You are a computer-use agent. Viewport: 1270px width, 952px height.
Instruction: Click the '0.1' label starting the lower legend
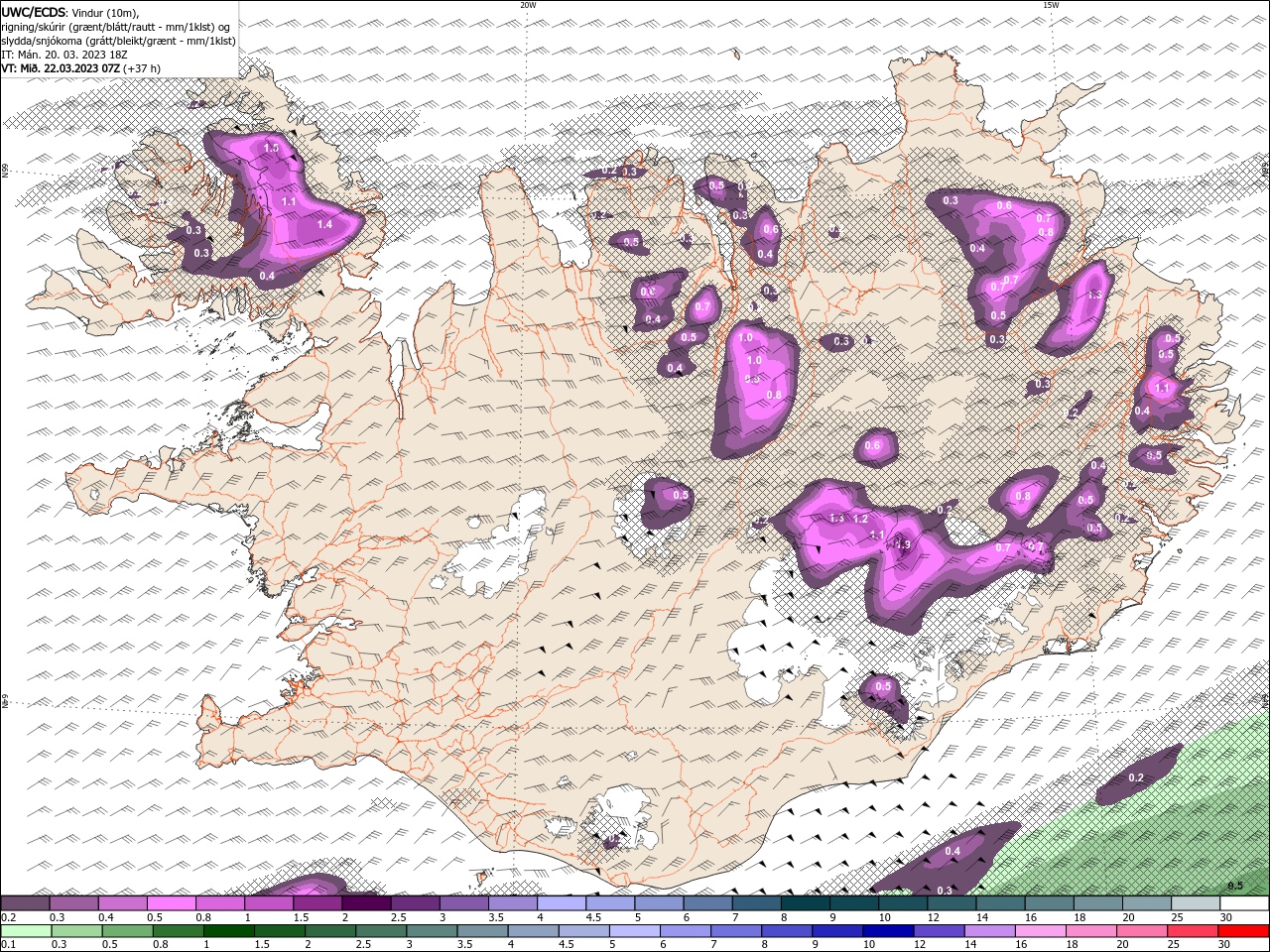(x=8, y=945)
